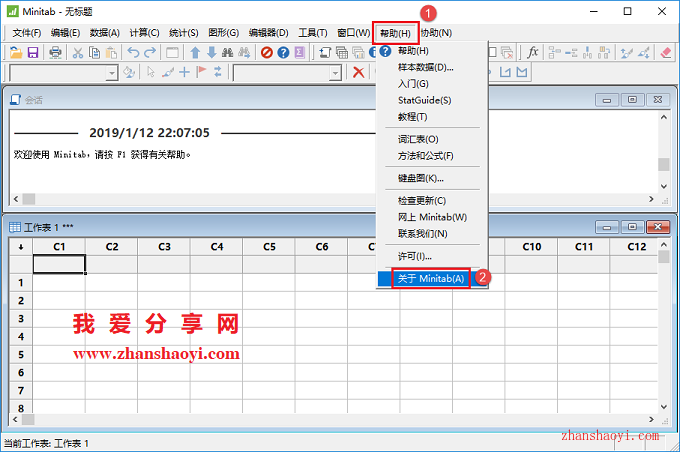The image size is (680, 452).
Task: Open the 图形(G) menu
Action: 223,33
